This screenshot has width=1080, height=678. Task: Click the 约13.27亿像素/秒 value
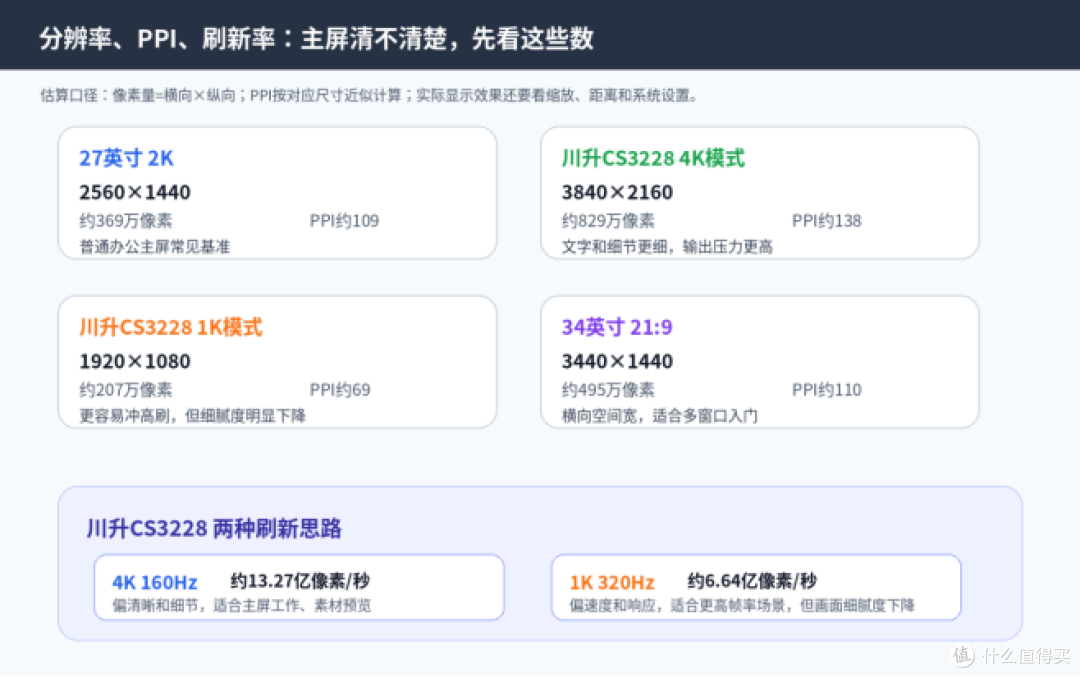point(300,581)
